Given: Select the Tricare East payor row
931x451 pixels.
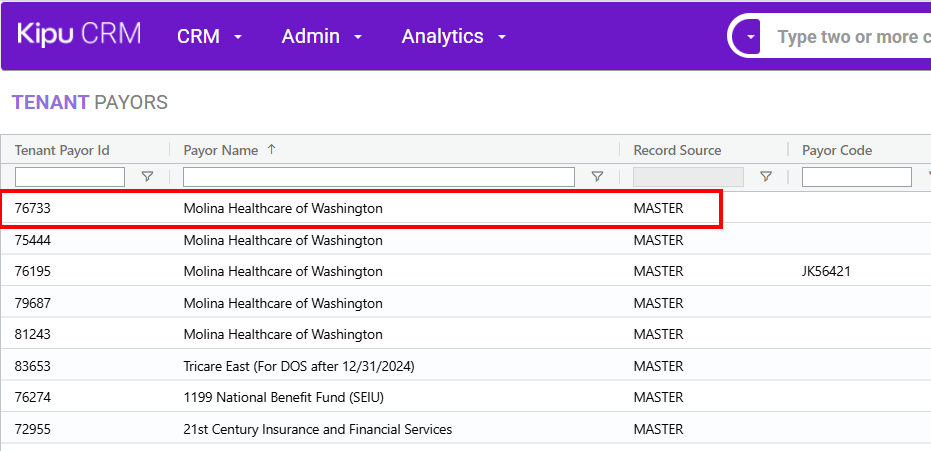Looking at the screenshot, I should 298,366.
